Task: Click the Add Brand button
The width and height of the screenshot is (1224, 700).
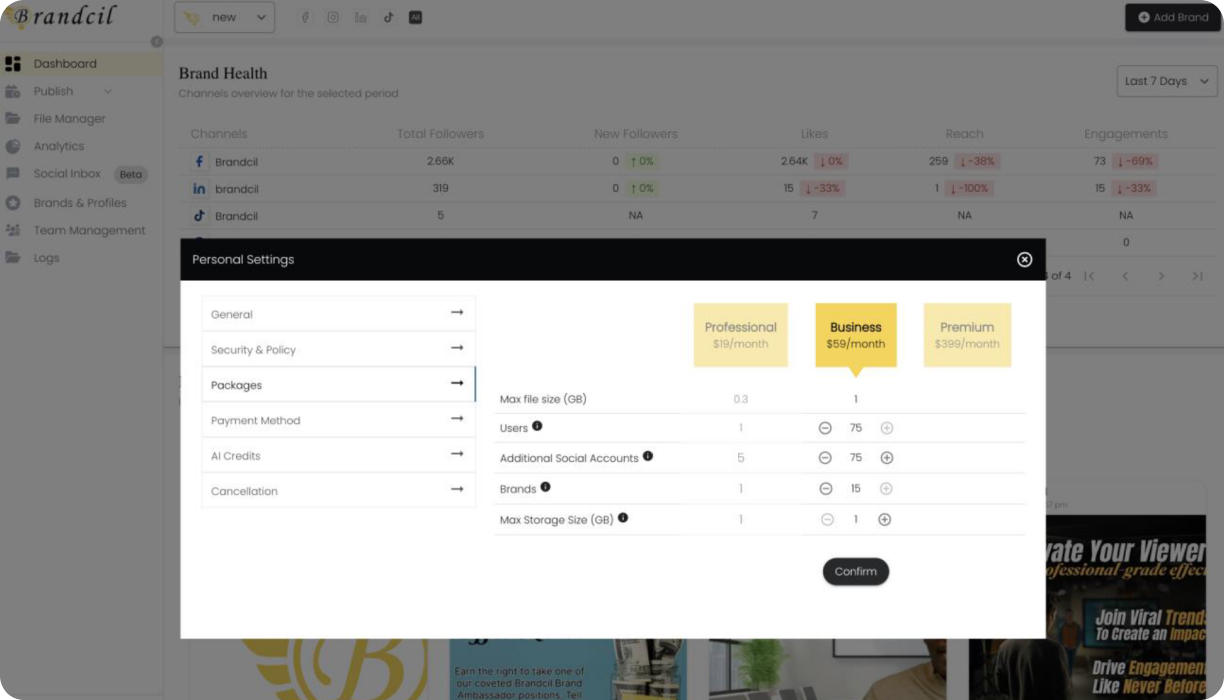Action: pyautogui.click(x=1172, y=17)
